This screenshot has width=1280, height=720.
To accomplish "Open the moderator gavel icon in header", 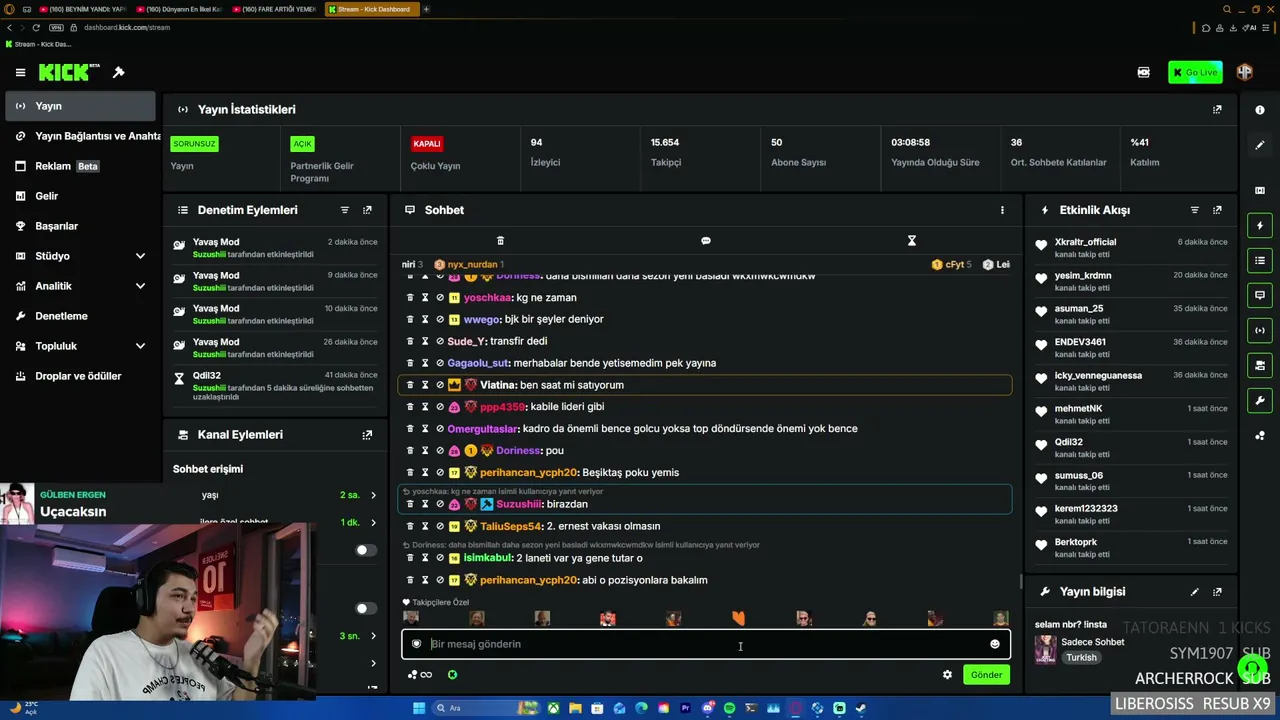I will pyautogui.click(x=118, y=72).
